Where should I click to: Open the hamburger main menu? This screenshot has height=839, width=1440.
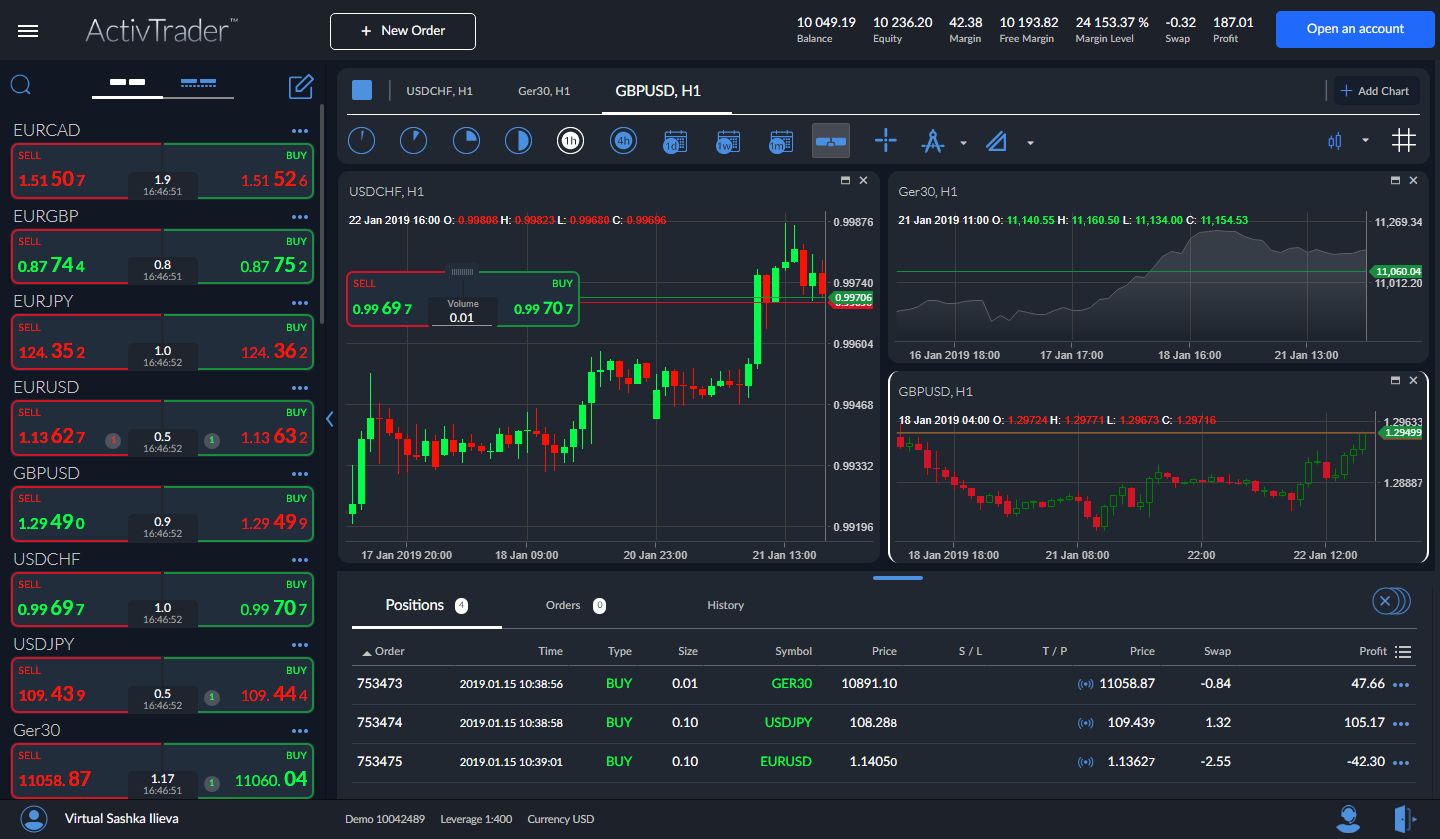coord(28,31)
